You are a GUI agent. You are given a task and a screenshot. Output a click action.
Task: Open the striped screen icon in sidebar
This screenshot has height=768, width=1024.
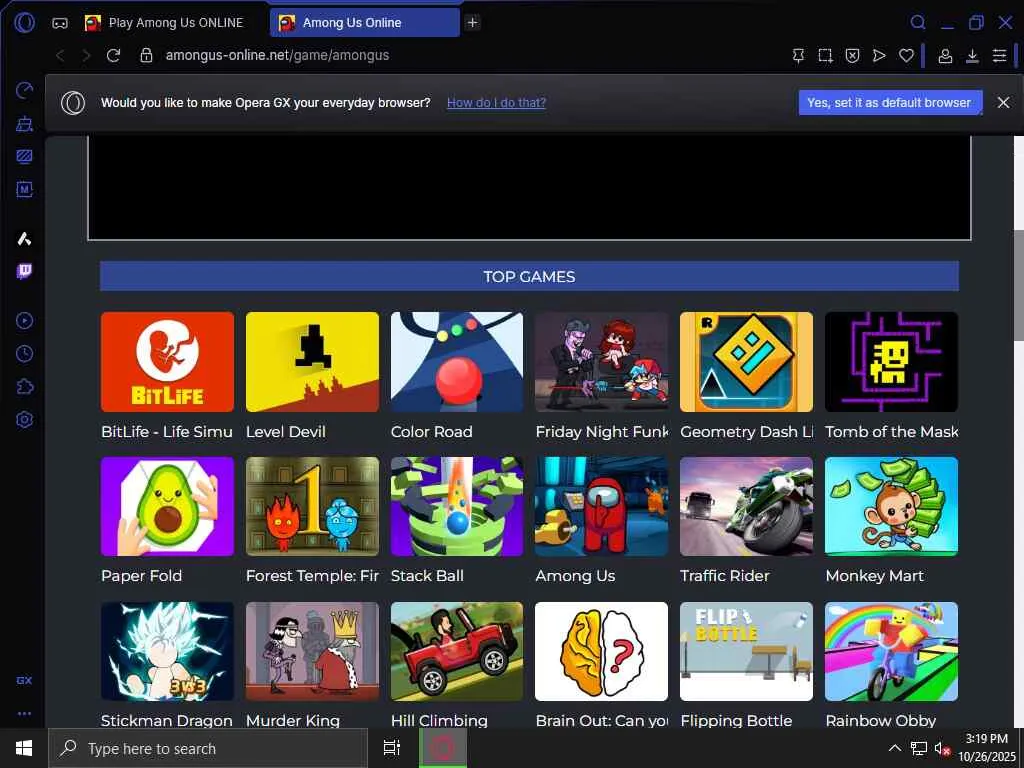pyautogui.click(x=24, y=156)
